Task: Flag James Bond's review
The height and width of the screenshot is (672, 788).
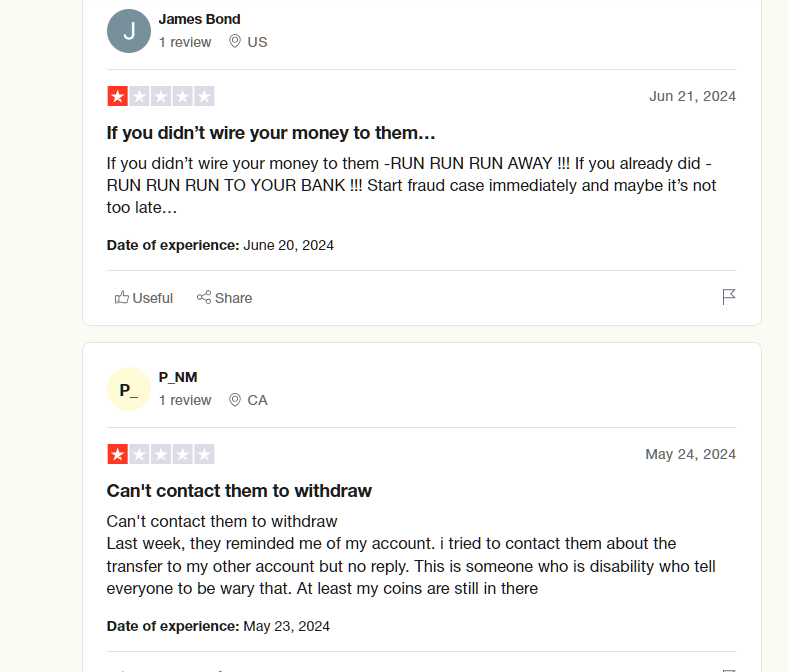Action: point(729,297)
